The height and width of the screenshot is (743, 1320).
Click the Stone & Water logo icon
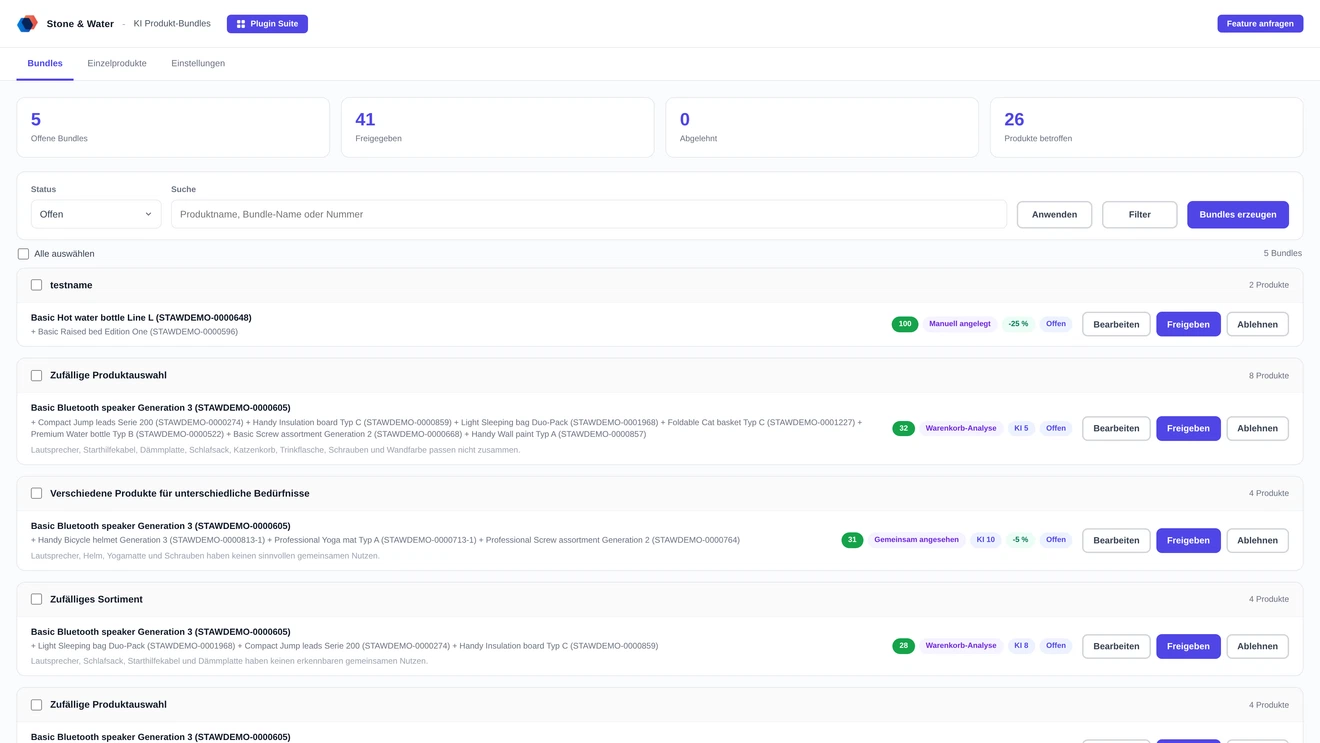point(27,23)
